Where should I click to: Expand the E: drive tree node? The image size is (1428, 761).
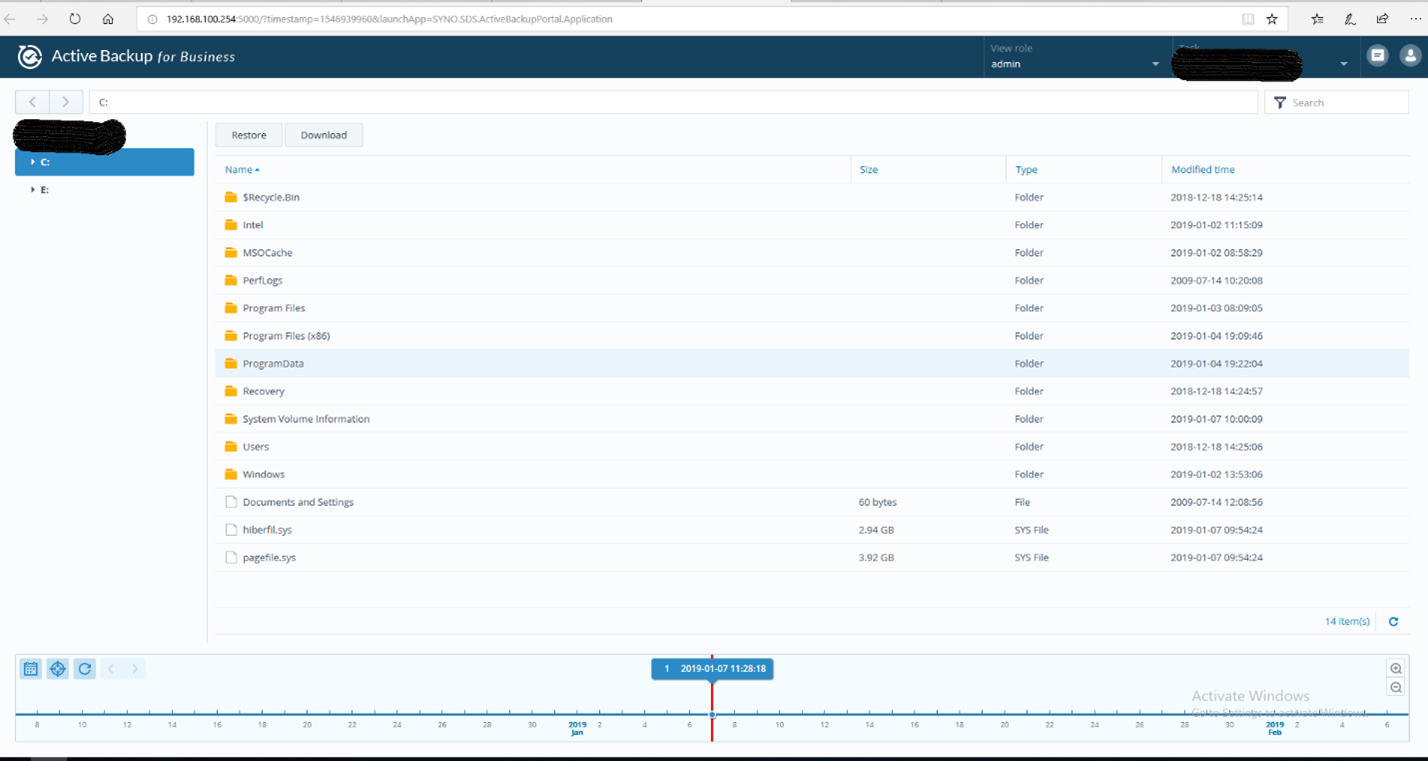pos(33,189)
